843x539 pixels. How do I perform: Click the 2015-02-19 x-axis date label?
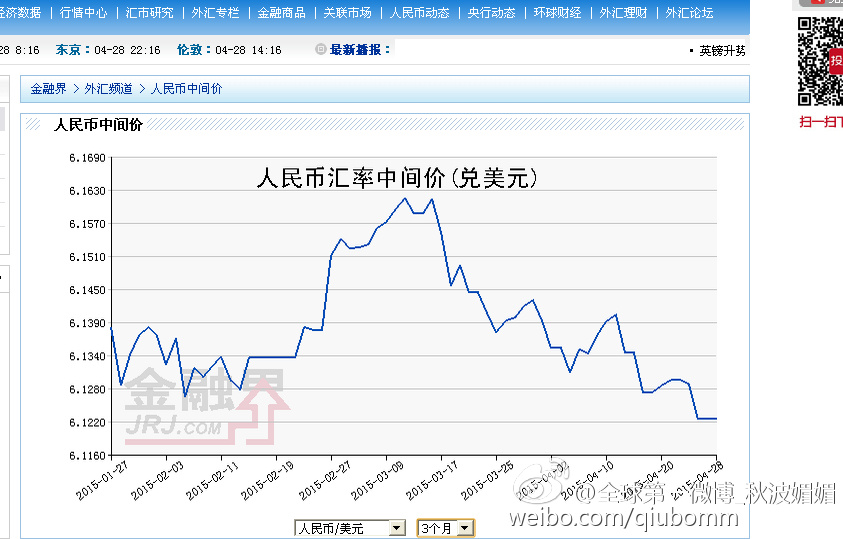click(267, 480)
